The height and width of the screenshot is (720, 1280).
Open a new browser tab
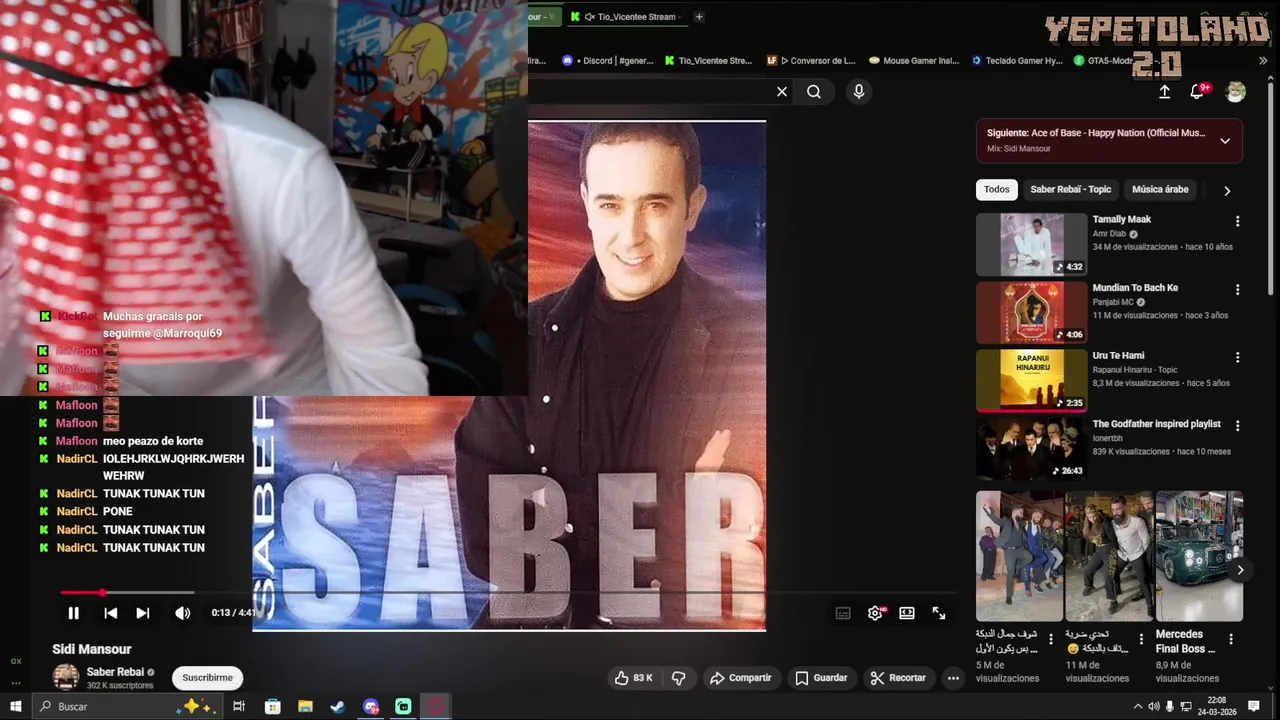click(699, 16)
